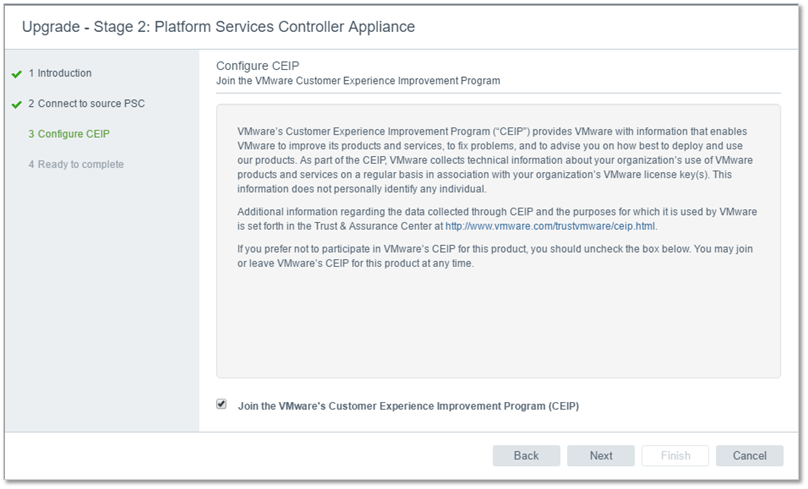The height and width of the screenshot is (489, 808).
Task: Click the disabled Finish button
Action: (675, 456)
